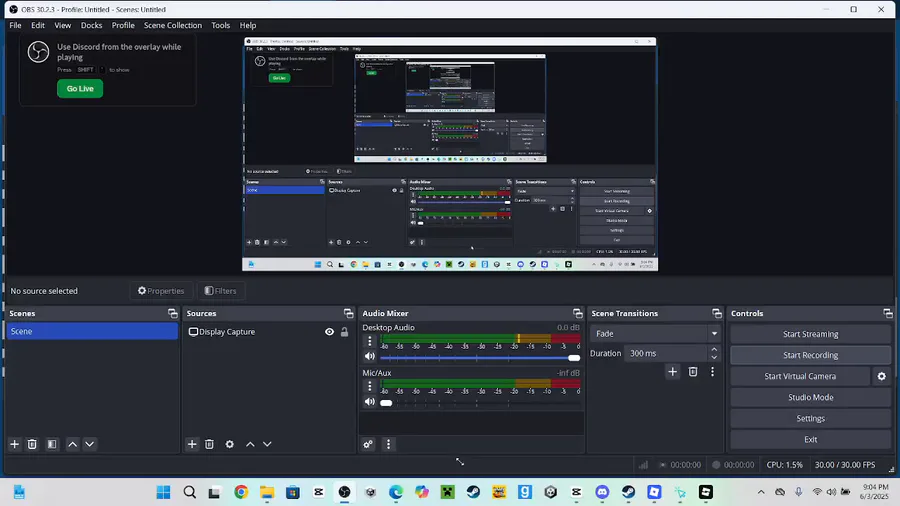Open the View menu

(x=63, y=25)
